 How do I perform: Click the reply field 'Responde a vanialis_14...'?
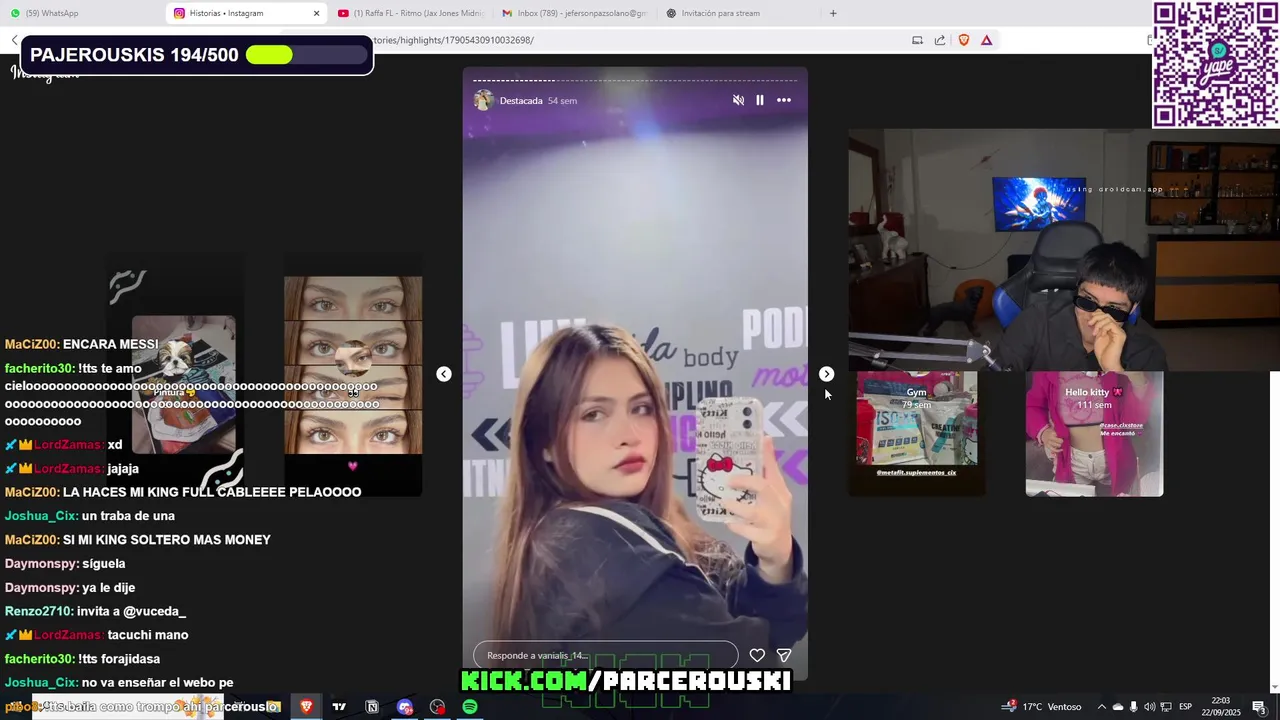coord(605,655)
